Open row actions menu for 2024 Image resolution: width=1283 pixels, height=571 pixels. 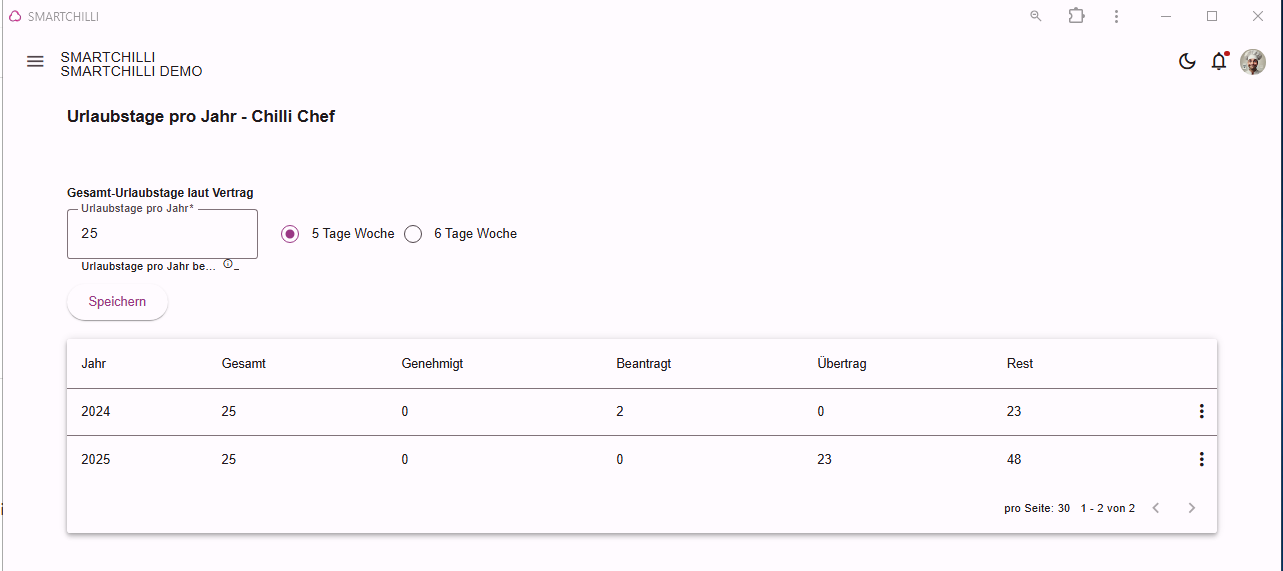coord(1201,411)
